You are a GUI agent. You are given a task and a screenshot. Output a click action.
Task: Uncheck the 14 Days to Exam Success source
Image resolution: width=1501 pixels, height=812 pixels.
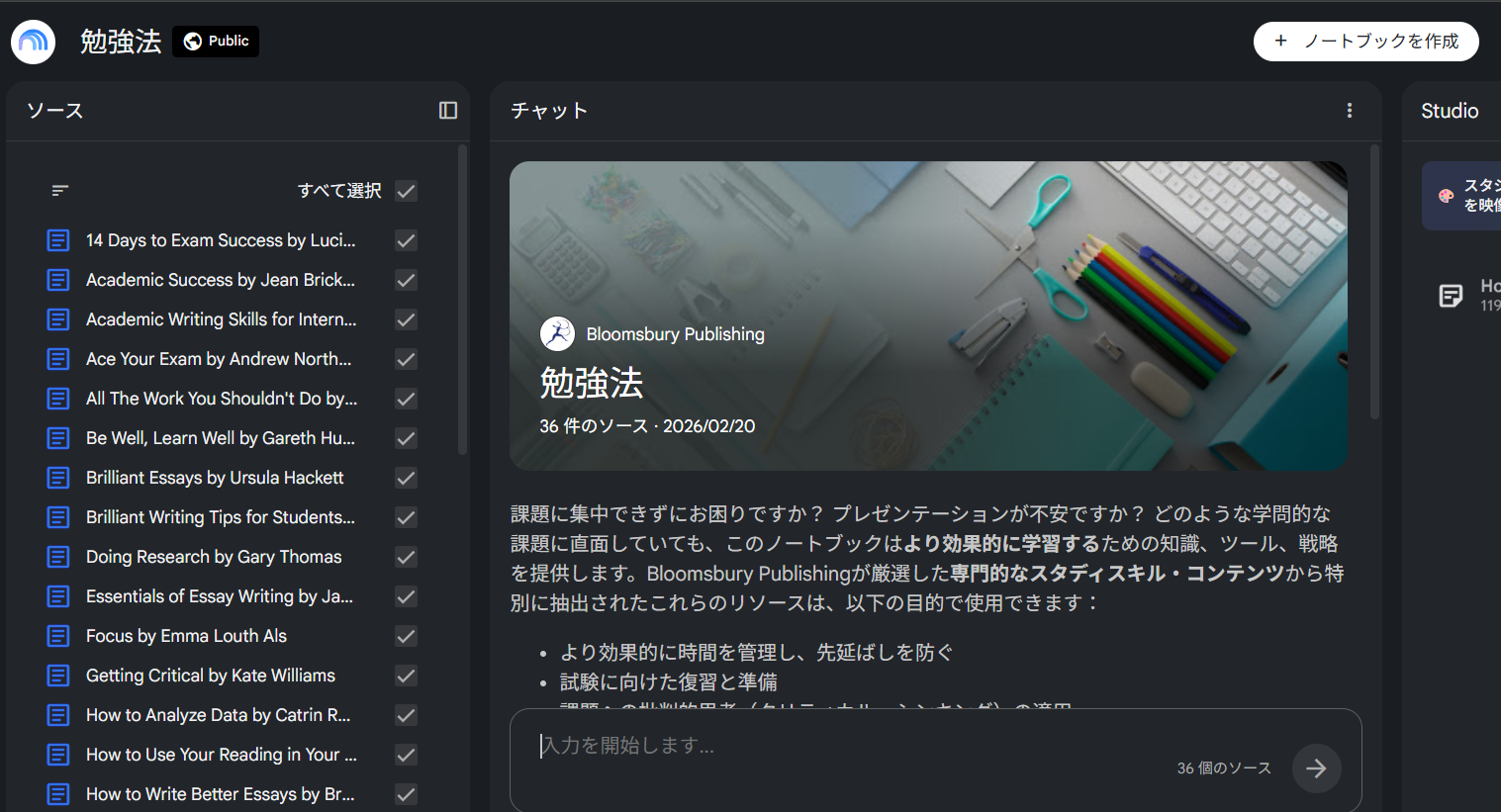(406, 240)
